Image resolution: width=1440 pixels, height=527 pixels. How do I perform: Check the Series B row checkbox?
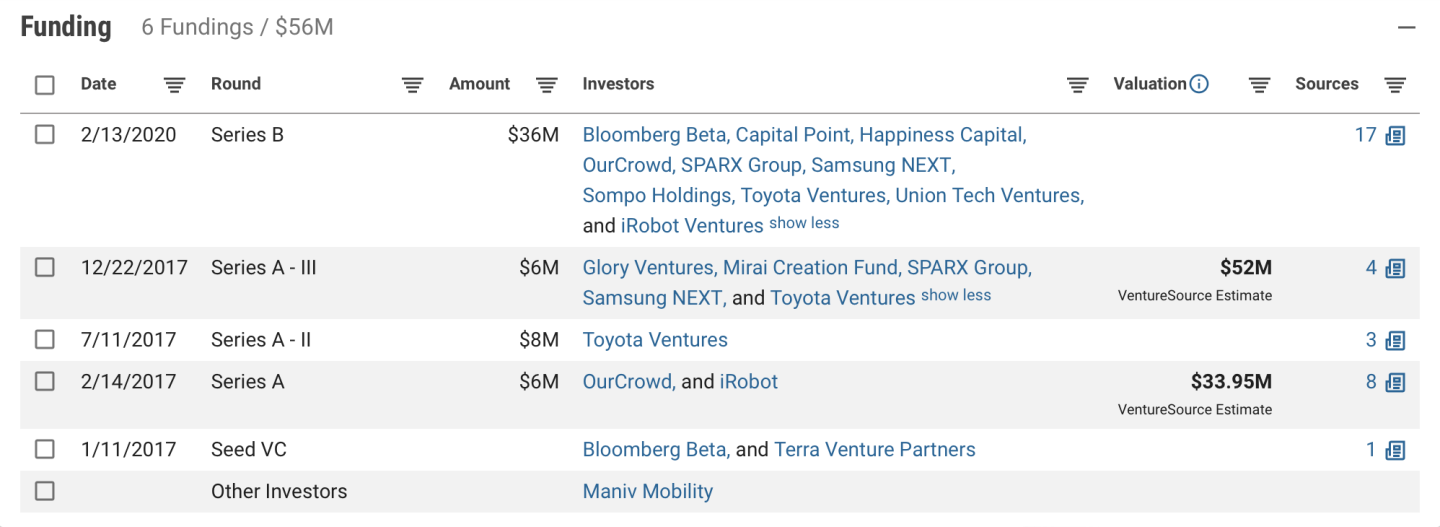[45, 134]
